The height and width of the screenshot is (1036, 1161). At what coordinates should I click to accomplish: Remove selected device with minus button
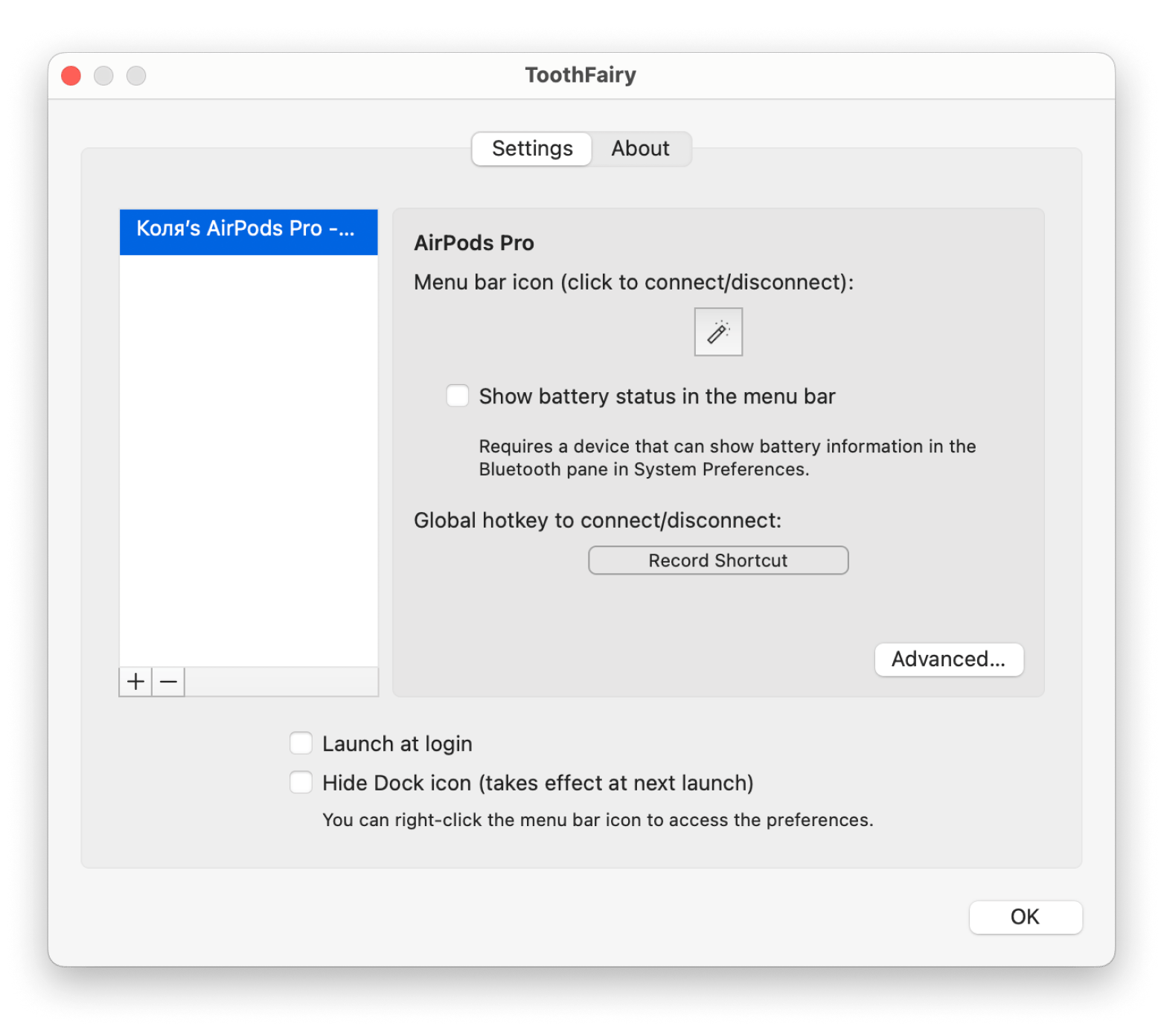tap(169, 682)
